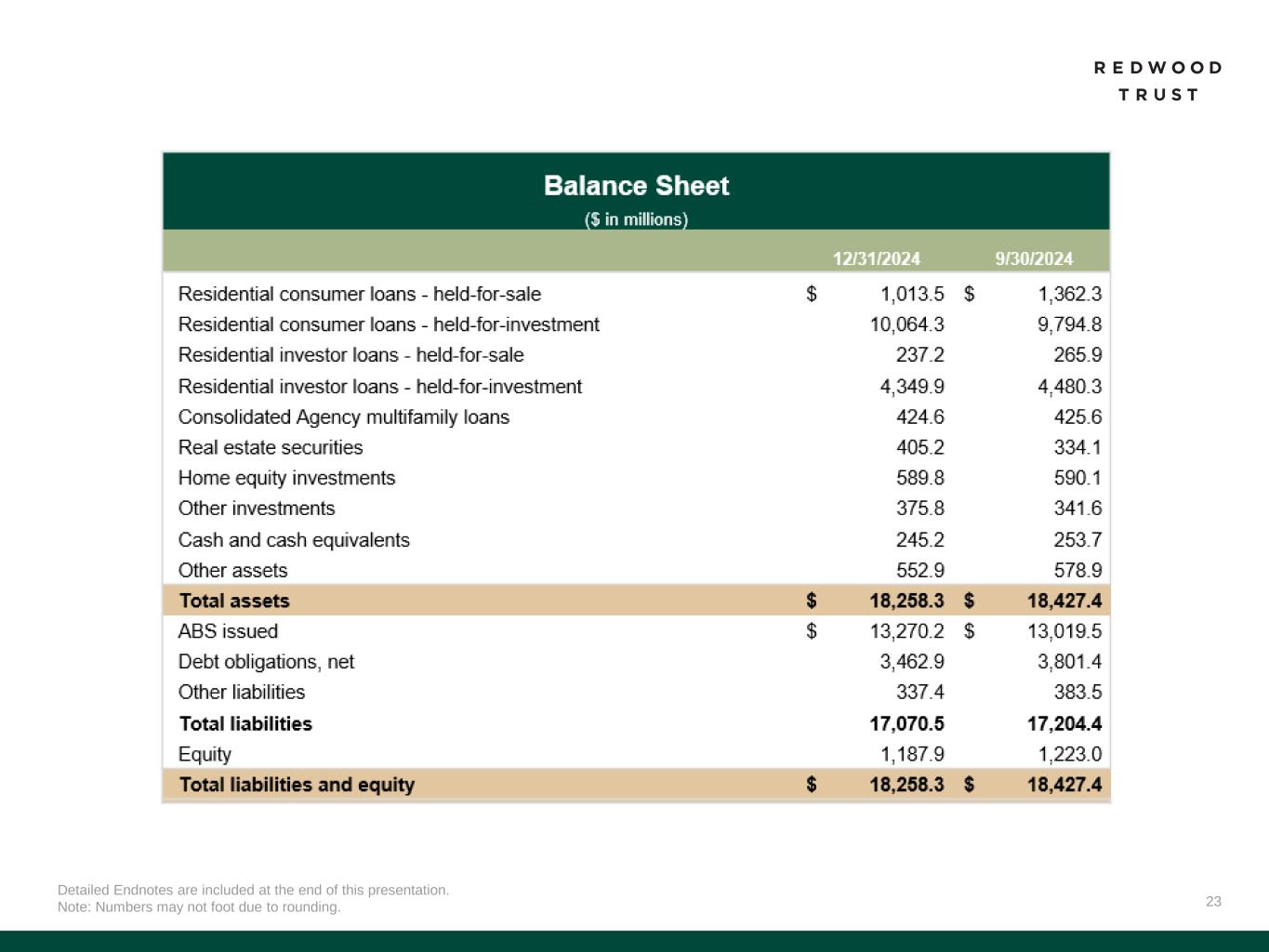Viewport: 1269px width, 952px height.
Task: Click the ($ in millions) subtitle
Action: [636, 219]
